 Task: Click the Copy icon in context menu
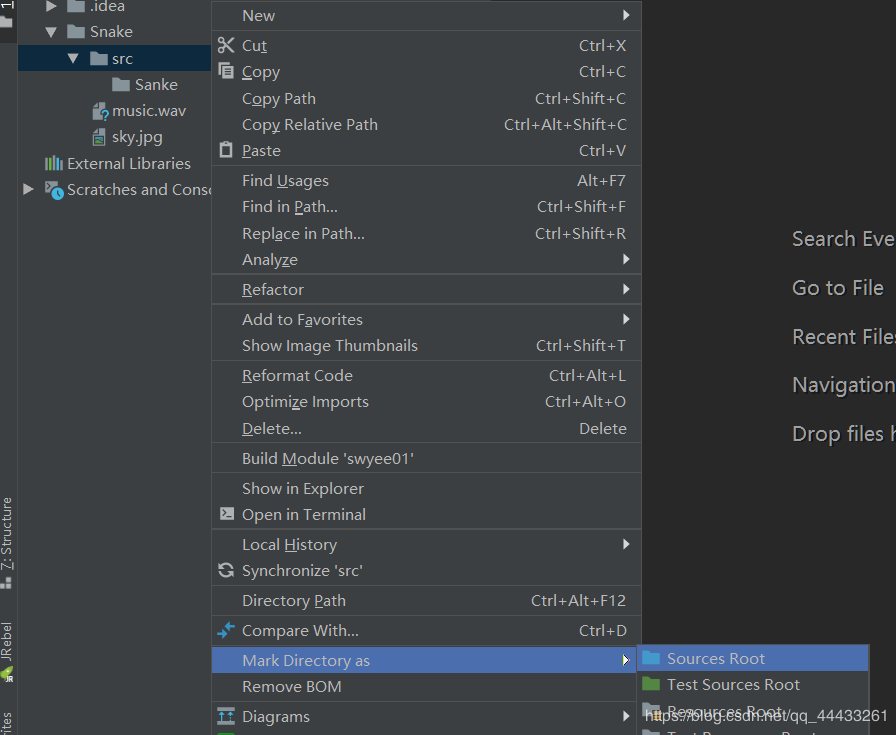click(225, 72)
